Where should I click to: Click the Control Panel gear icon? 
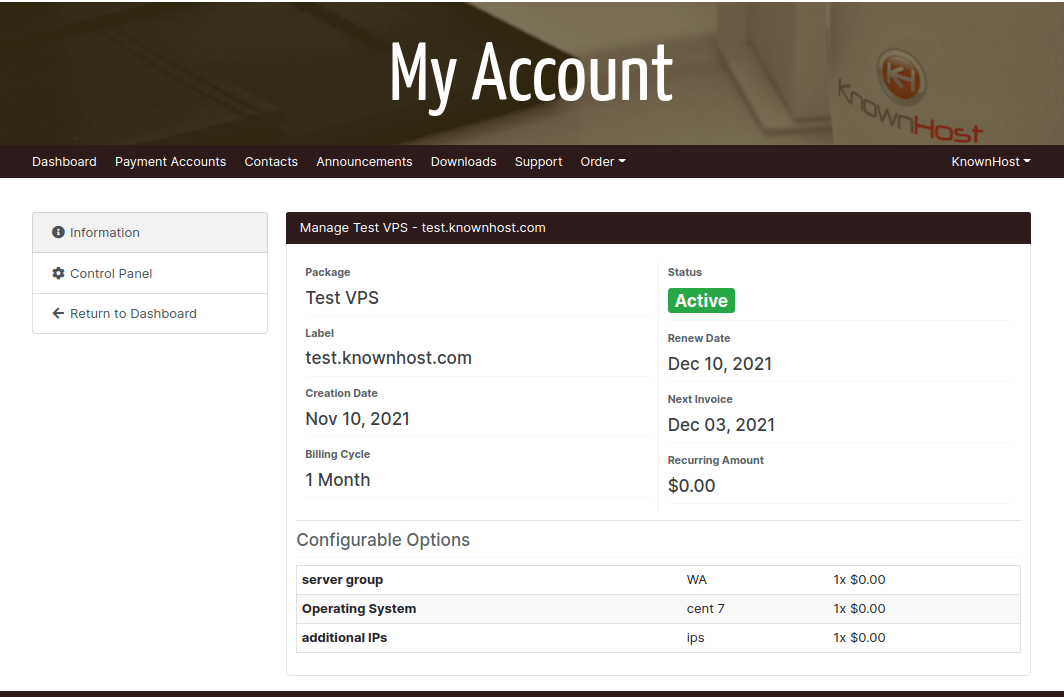click(x=58, y=273)
